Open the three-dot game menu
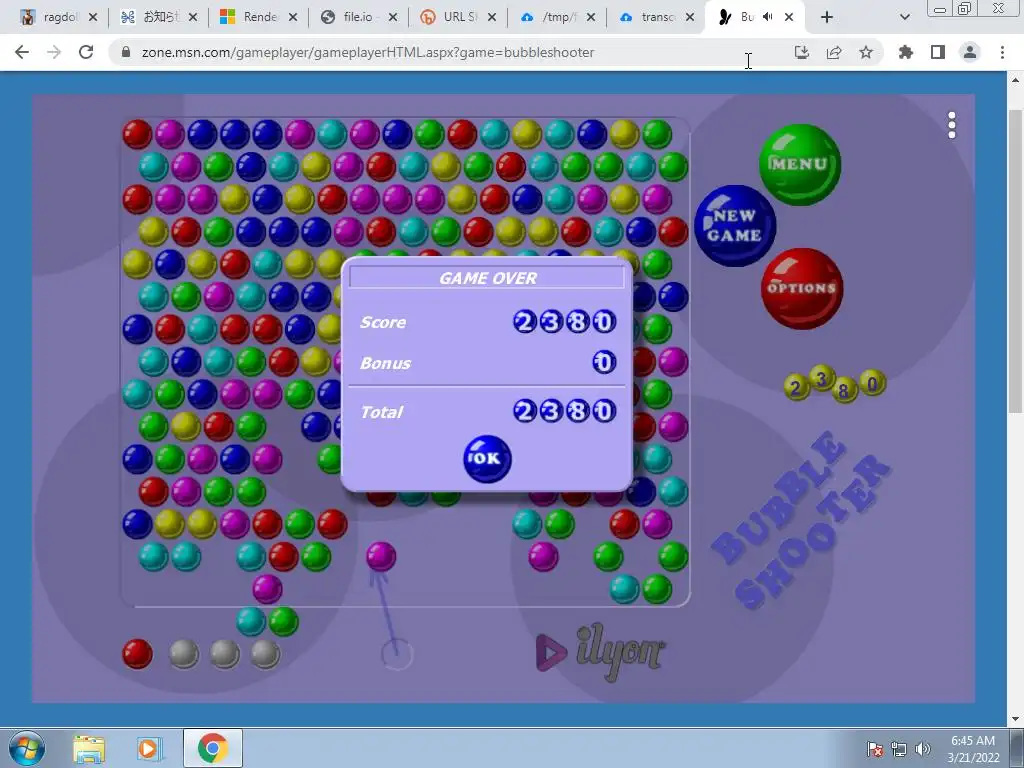 [x=952, y=125]
